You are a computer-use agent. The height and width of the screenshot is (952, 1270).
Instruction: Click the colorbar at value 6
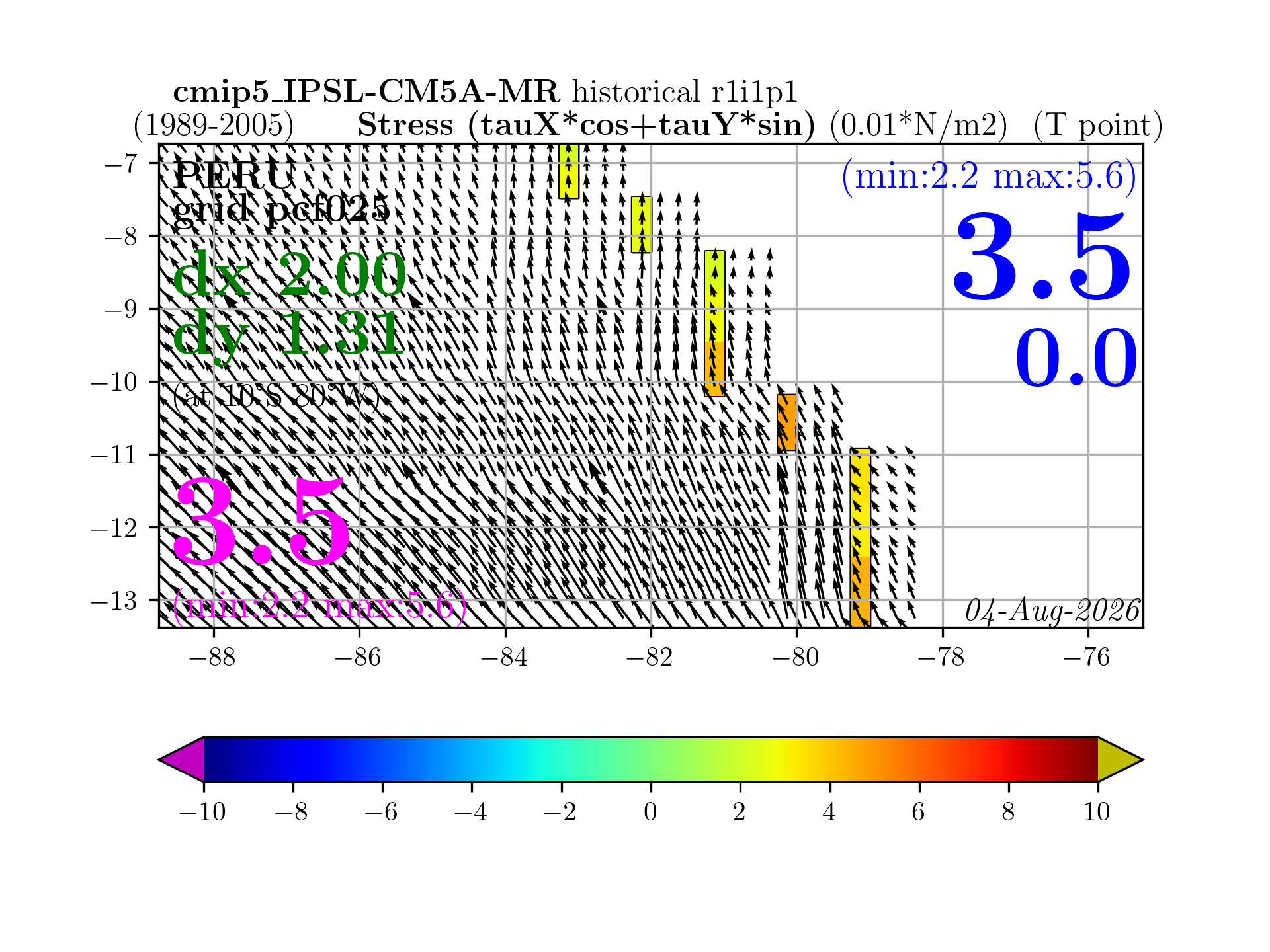coord(919,760)
